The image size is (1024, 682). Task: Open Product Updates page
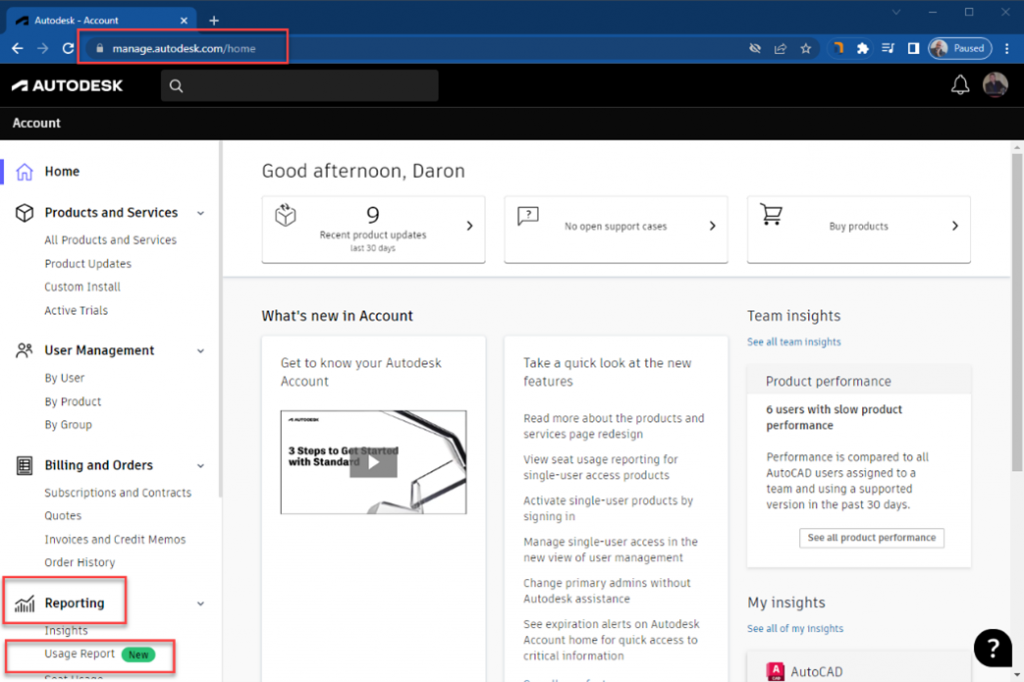(88, 263)
